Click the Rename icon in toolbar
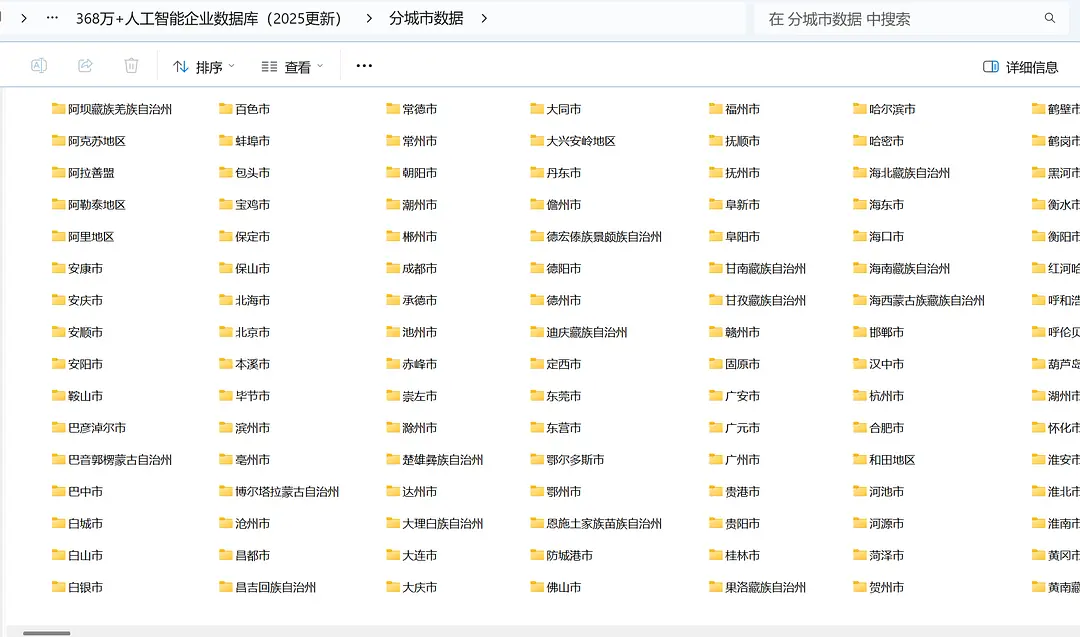 click(x=39, y=65)
